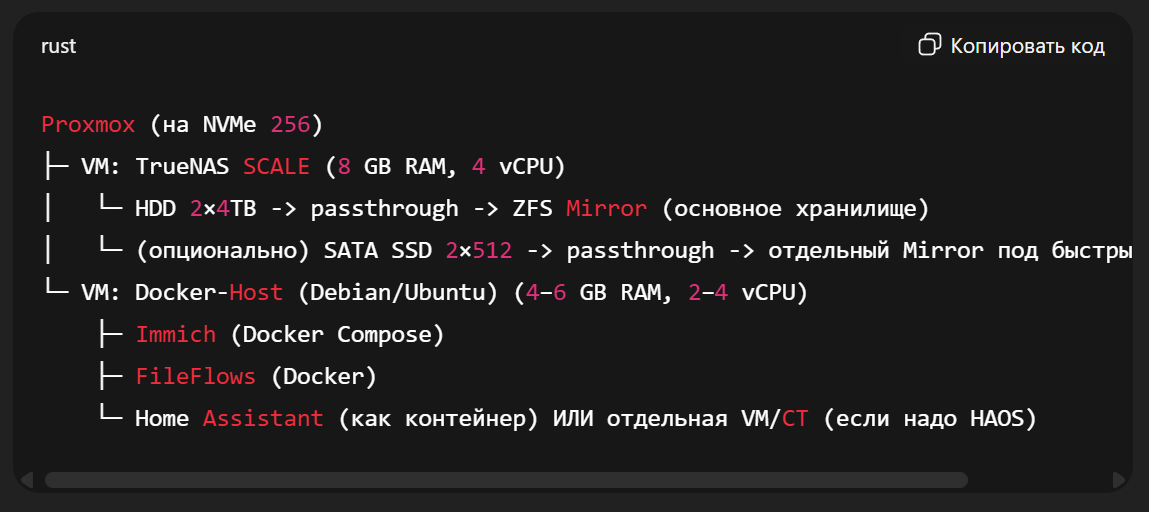Click the red "Assistant" word
Image resolution: width=1149 pixels, height=512 pixels.
pos(263,418)
